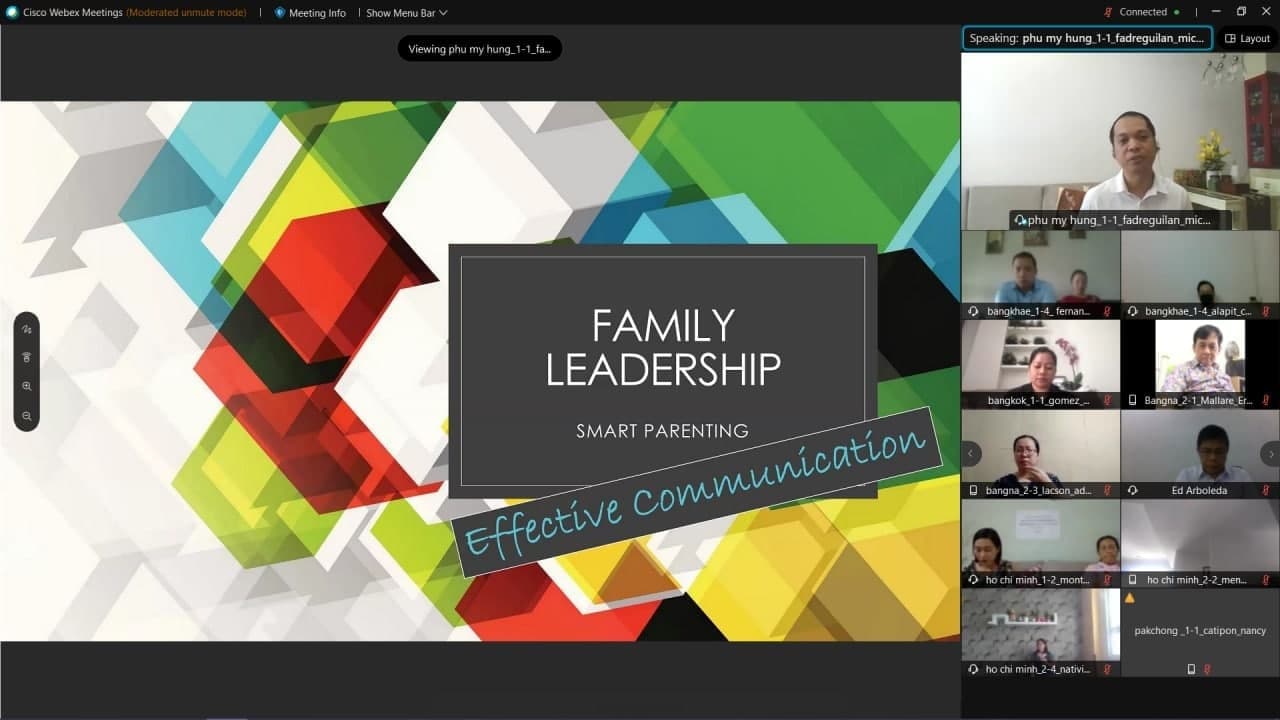Image resolution: width=1280 pixels, height=720 pixels.
Task: Select the ho chi minh_1-2_mont video thumbnail
Action: coord(1040,543)
